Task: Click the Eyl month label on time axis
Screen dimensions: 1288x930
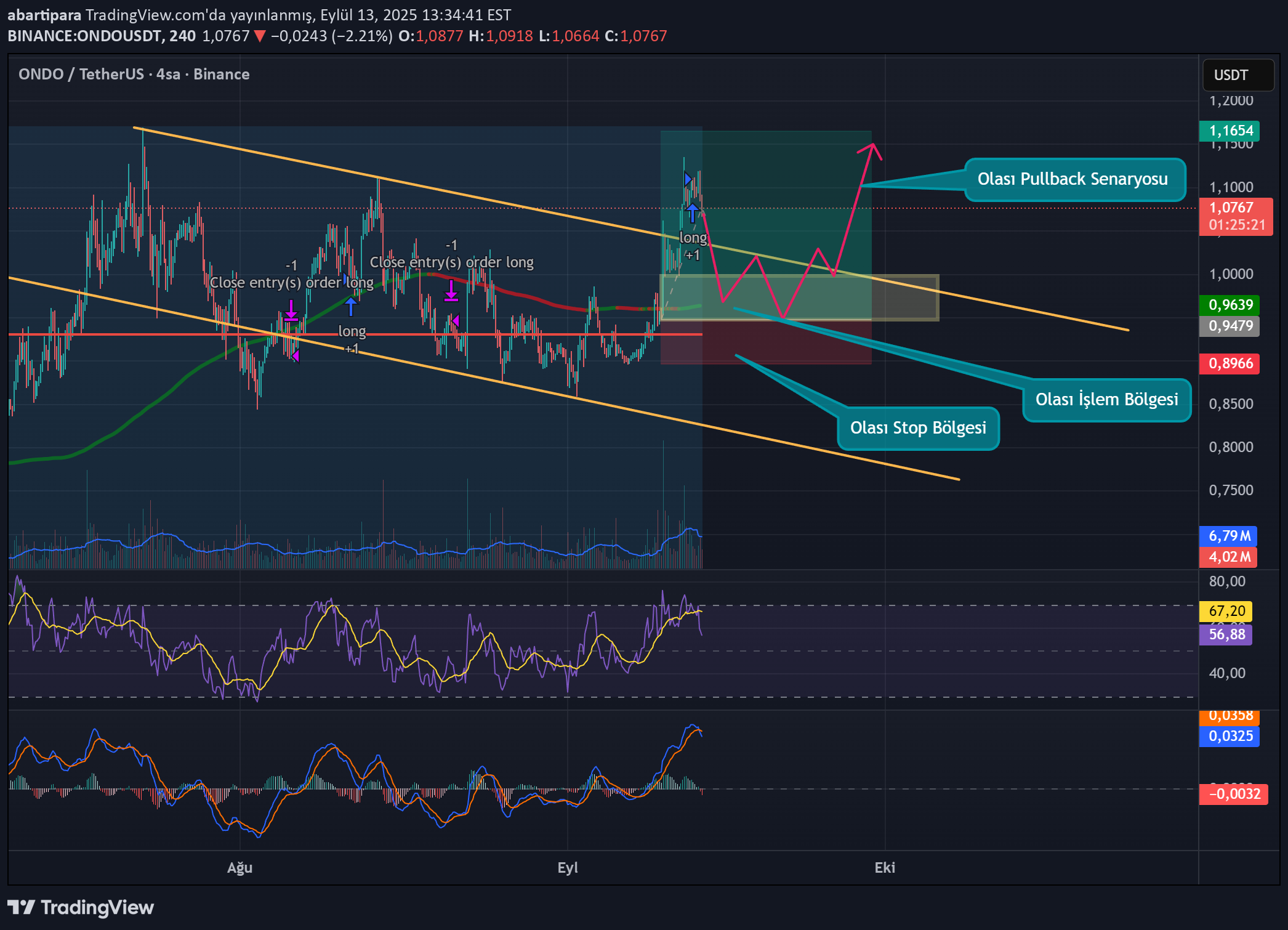Action: 568,868
